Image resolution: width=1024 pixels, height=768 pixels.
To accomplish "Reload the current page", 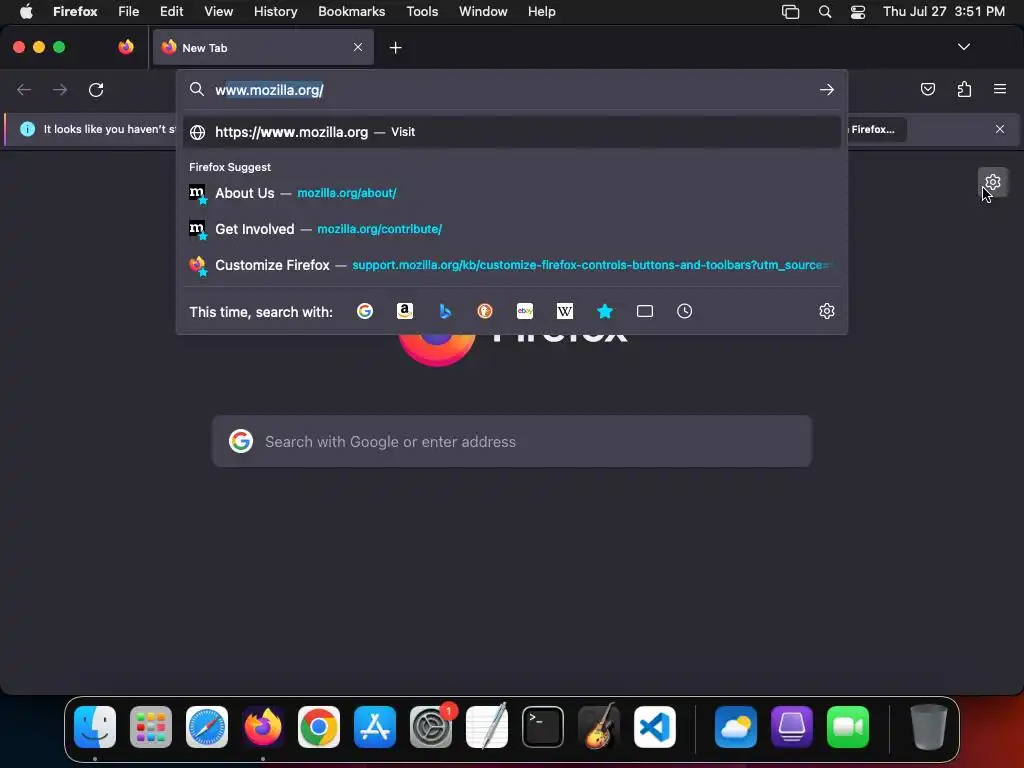I will click(x=96, y=89).
